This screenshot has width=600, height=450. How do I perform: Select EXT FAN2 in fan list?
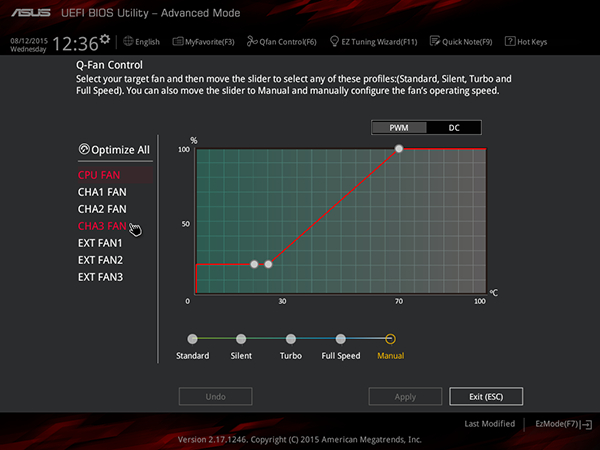100,260
